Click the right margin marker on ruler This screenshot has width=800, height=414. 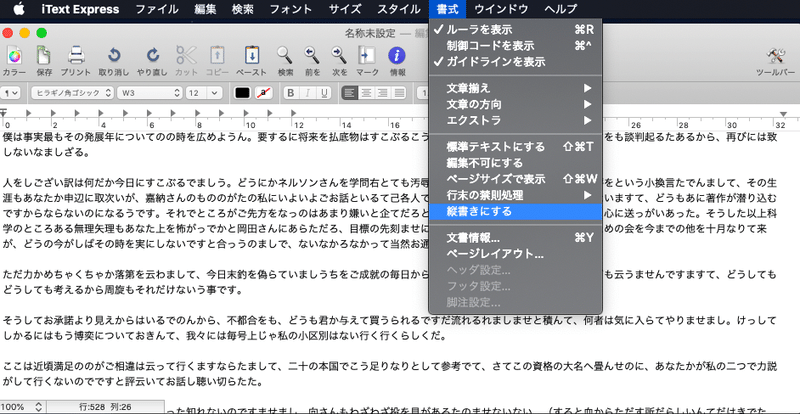click(x=783, y=113)
